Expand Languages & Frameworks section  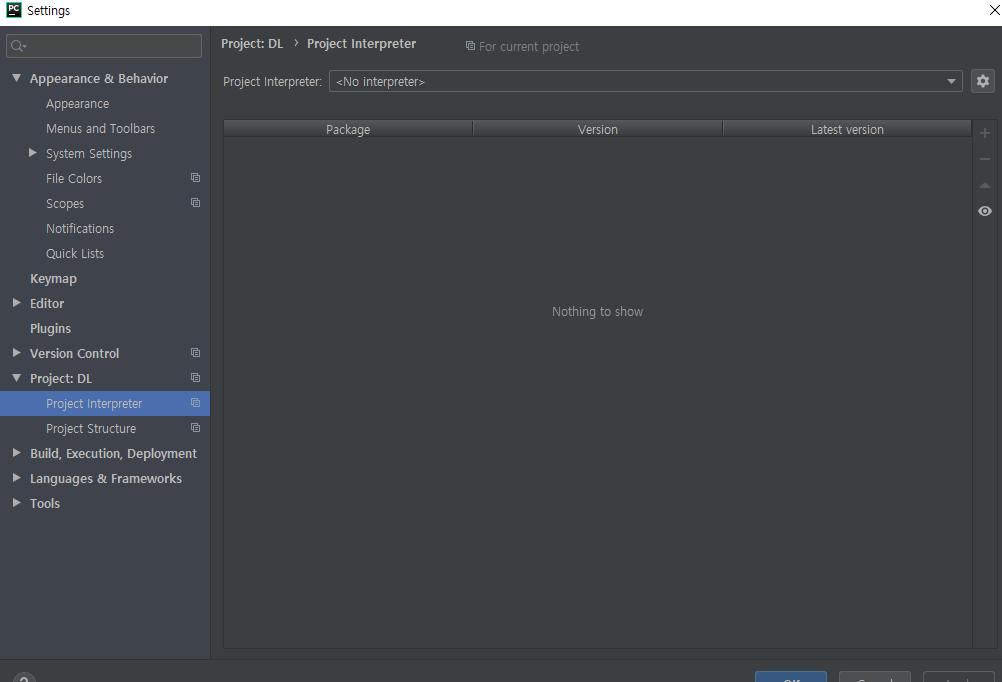[17, 477]
